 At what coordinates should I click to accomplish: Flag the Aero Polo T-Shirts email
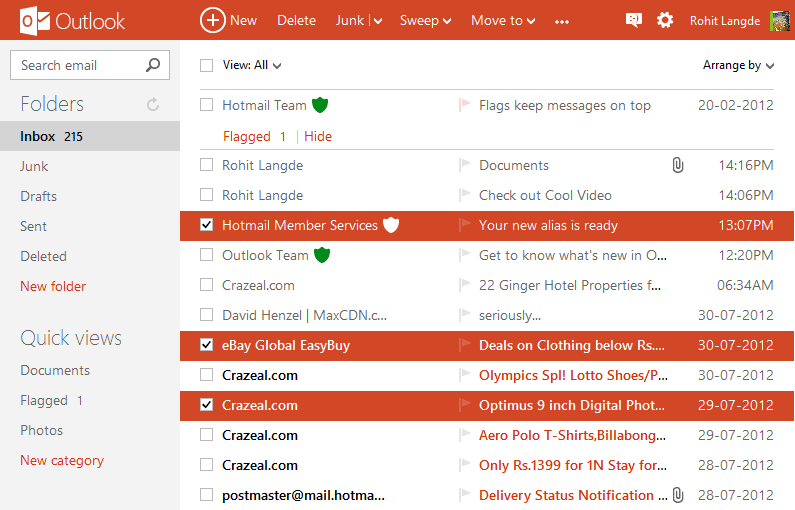(464, 434)
